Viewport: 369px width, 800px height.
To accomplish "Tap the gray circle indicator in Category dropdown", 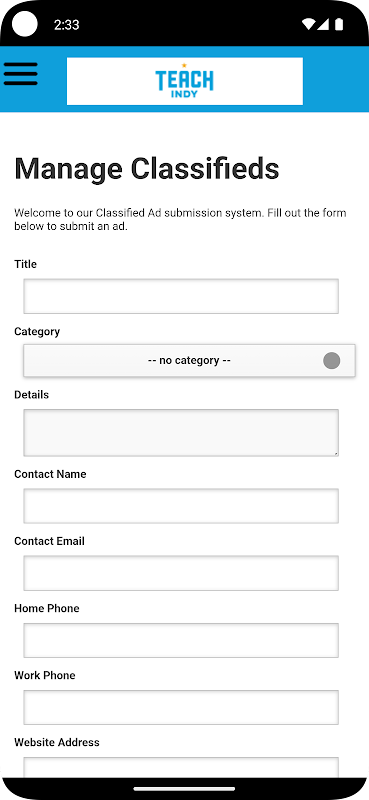I will pos(332,360).
